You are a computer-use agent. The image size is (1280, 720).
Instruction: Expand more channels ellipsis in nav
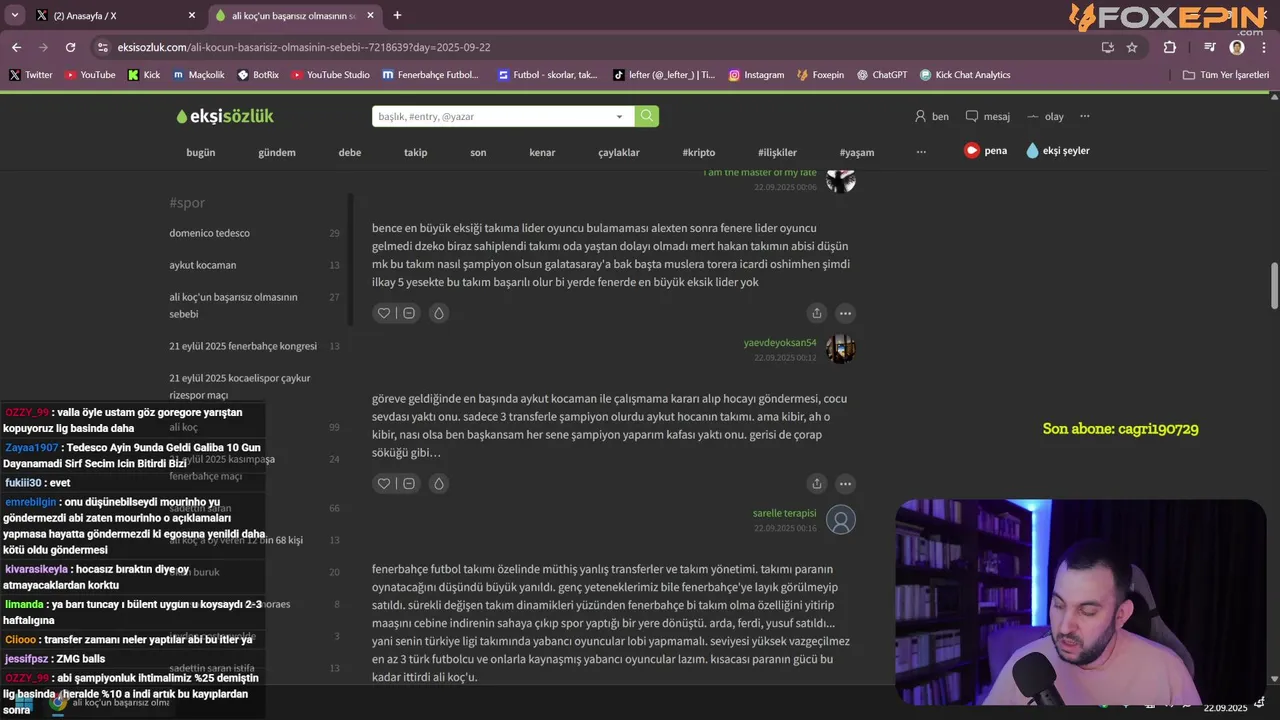[921, 152]
